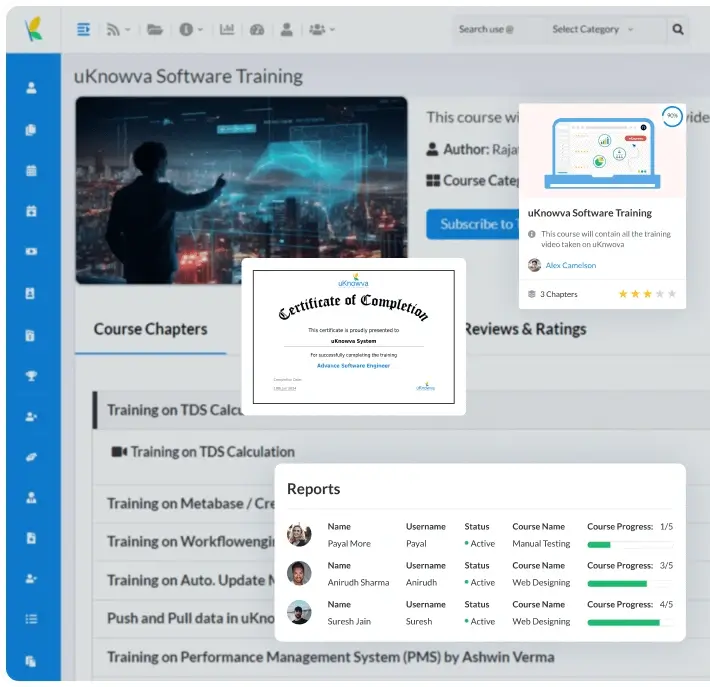
Task: Click the single user icon in top toolbar
Action: (x=286, y=29)
